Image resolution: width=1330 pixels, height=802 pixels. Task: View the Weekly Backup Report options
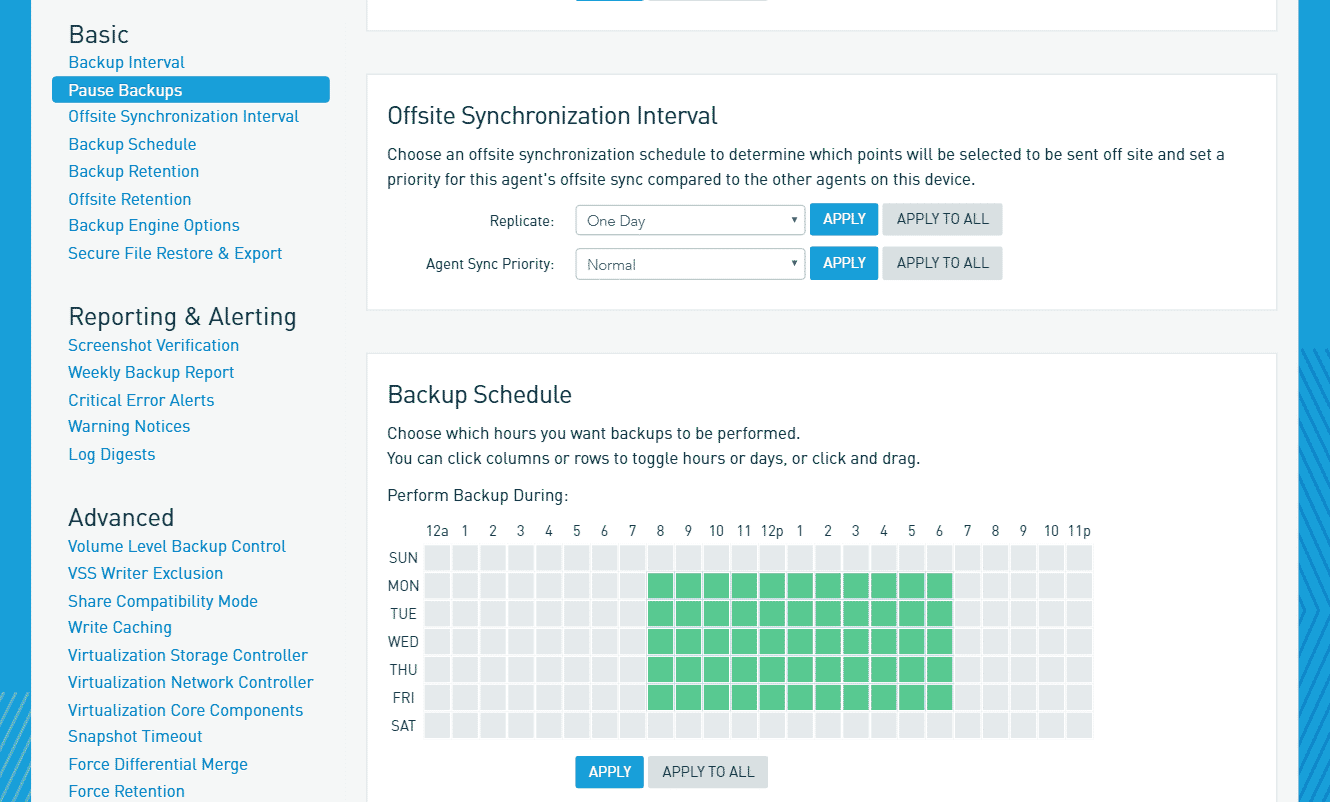click(150, 372)
